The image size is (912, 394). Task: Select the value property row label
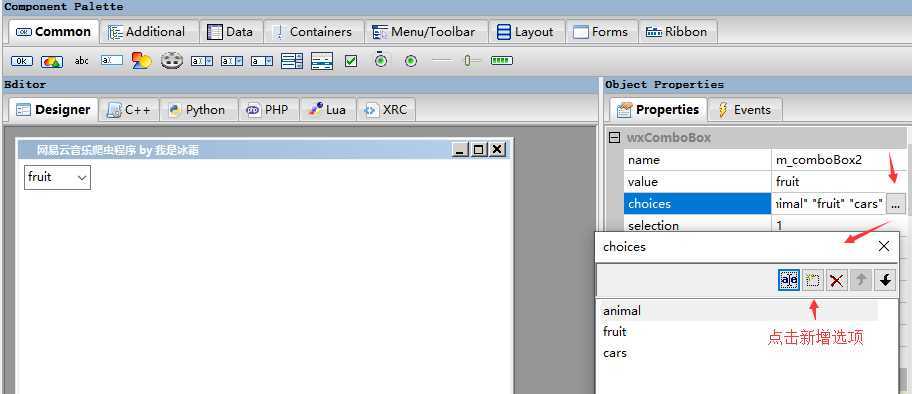(697, 182)
